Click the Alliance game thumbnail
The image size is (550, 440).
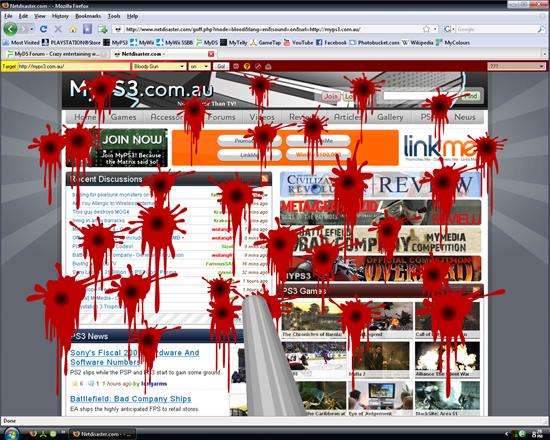pos(447,356)
